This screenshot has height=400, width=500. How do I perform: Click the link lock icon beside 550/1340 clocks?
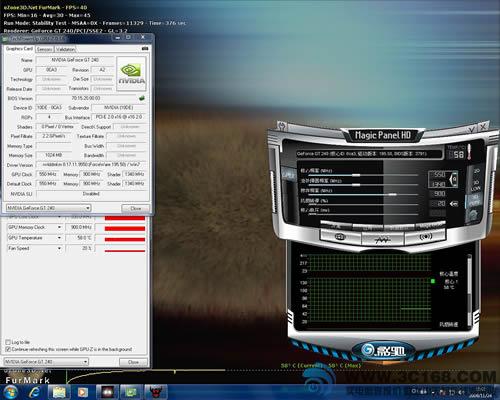[453, 179]
